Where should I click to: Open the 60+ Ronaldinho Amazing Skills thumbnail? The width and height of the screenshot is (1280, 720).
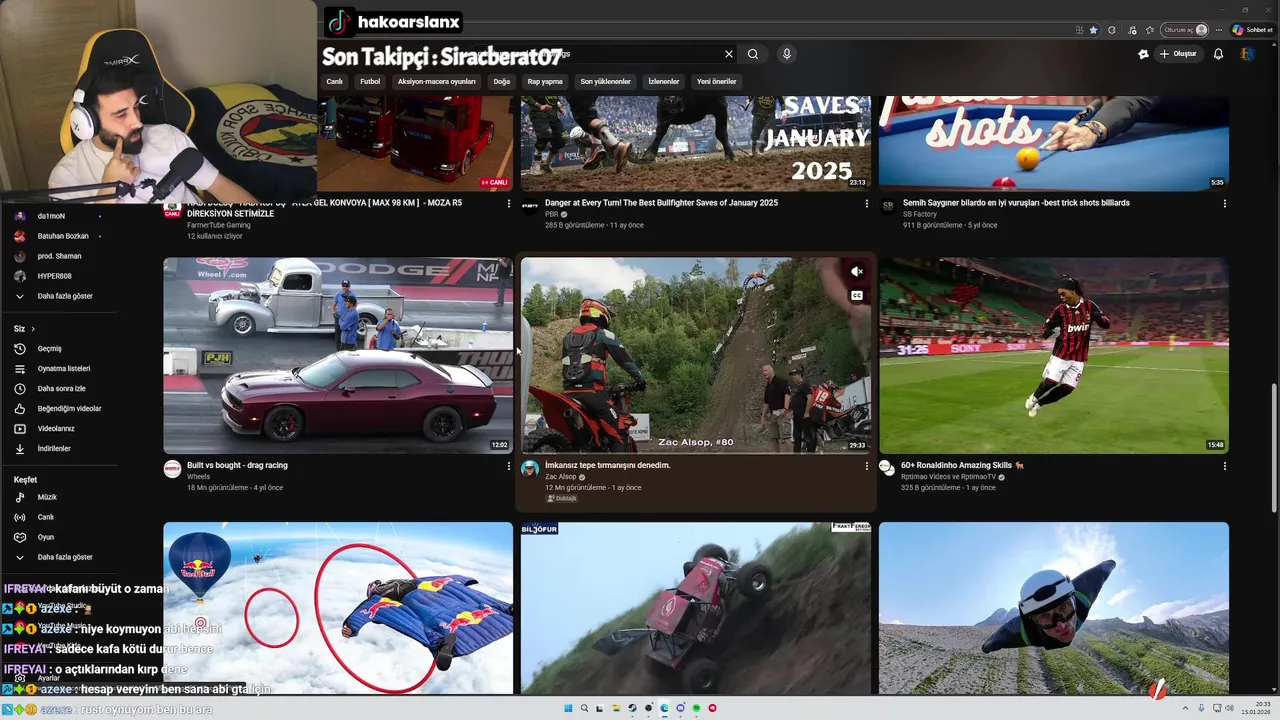click(x=1054, y=356)
